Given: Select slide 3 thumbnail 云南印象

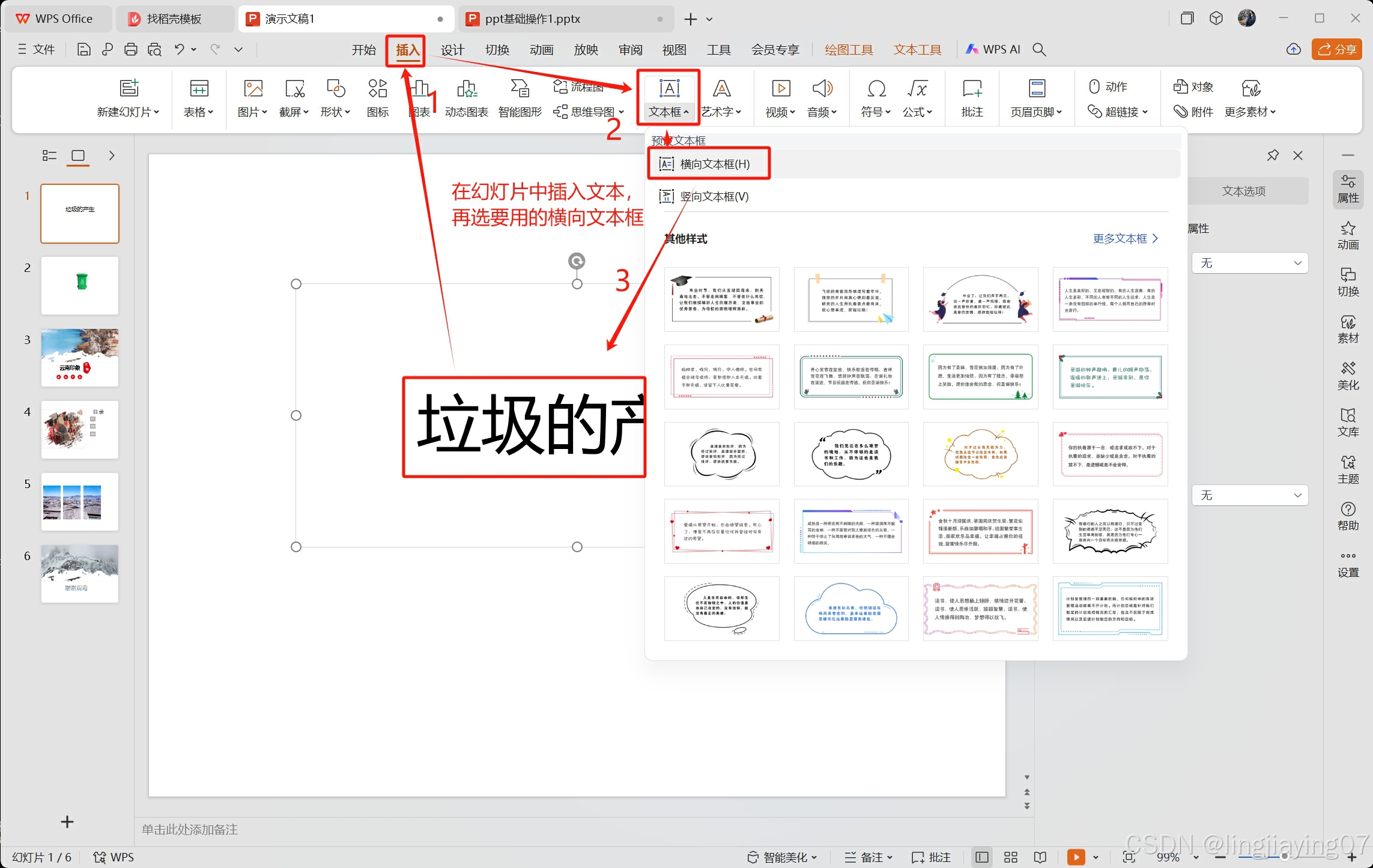Looking at the screenshot, I should click(80, 358).
